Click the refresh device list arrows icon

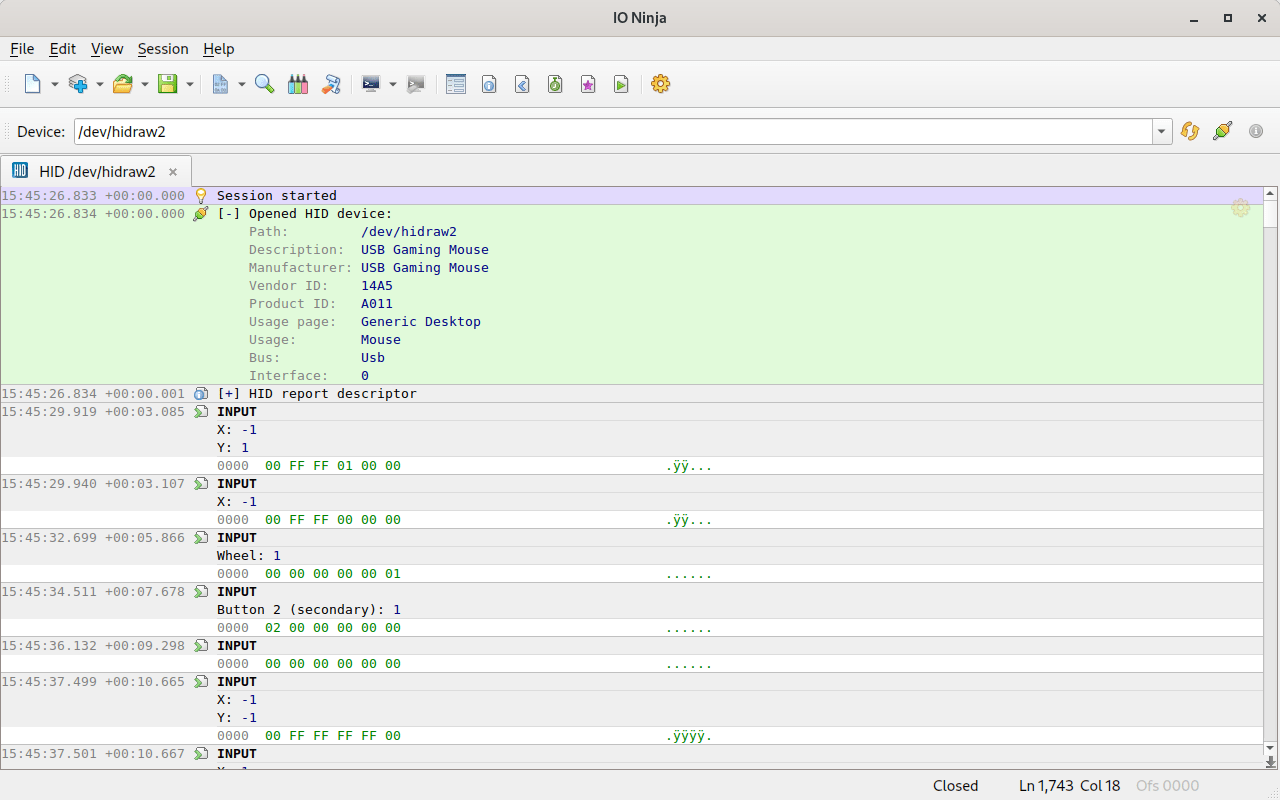coord(1190,131)
